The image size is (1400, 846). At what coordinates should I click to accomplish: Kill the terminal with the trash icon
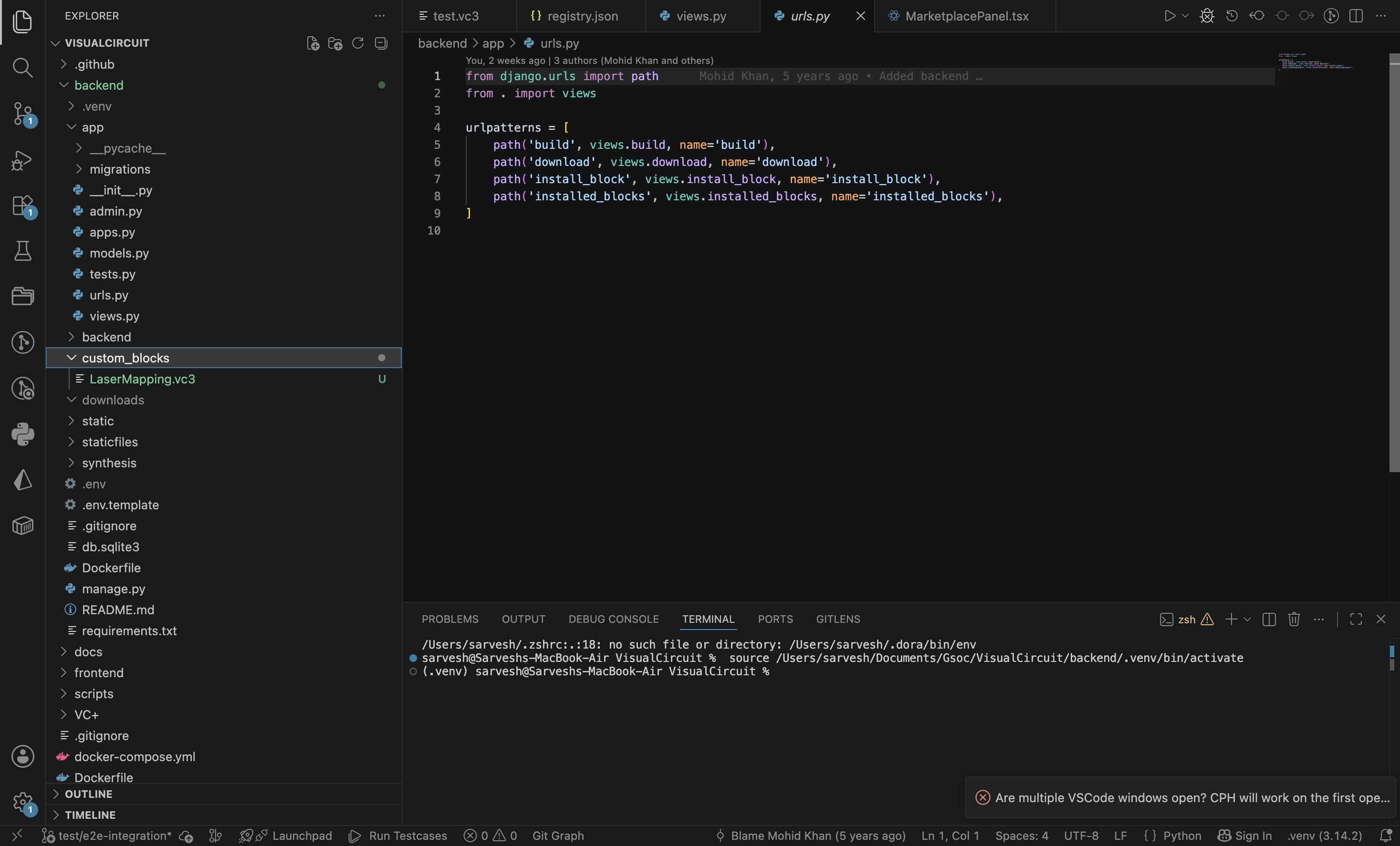1294,619
